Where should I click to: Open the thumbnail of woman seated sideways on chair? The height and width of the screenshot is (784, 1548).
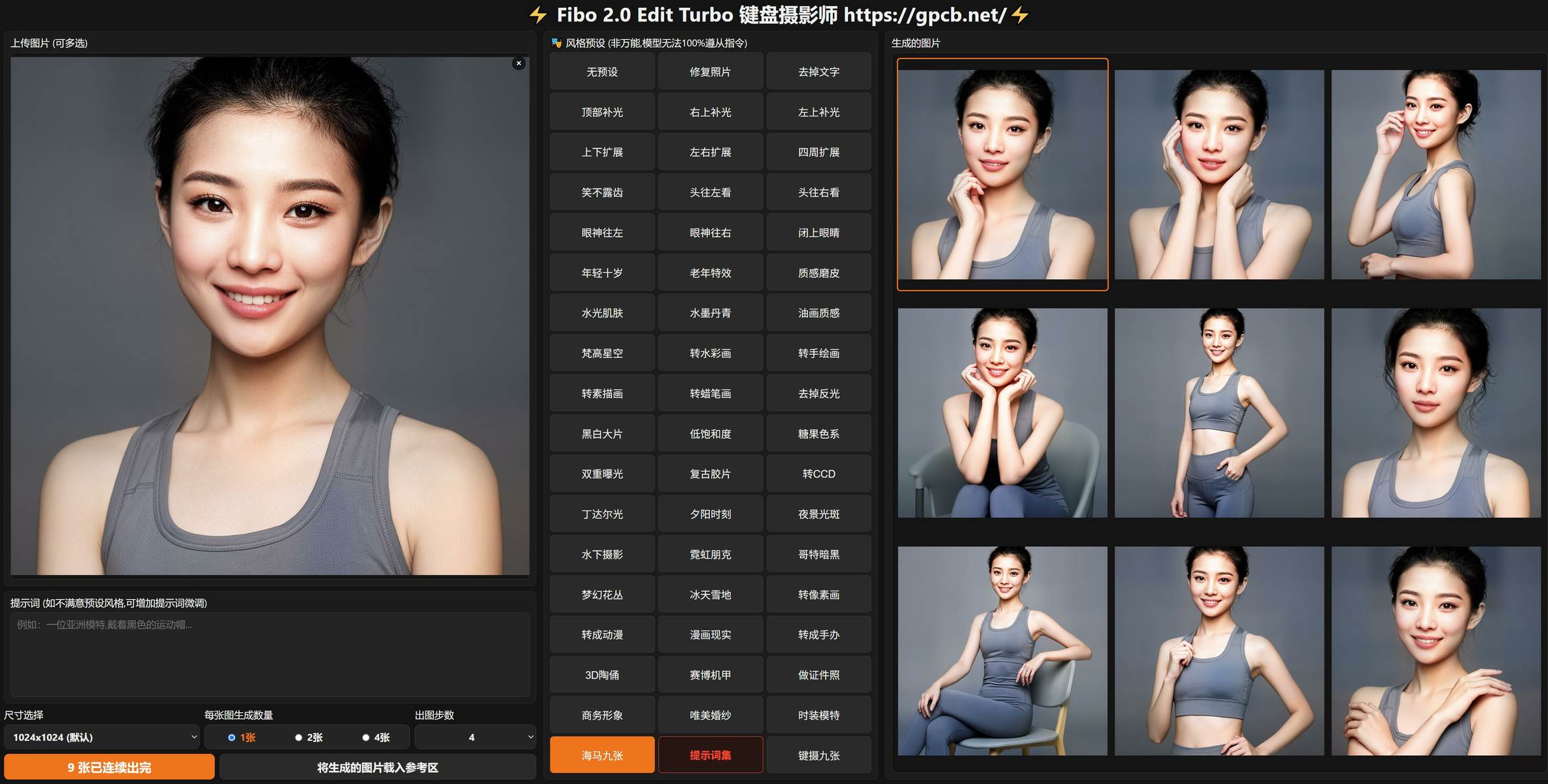pos(1002,651)
